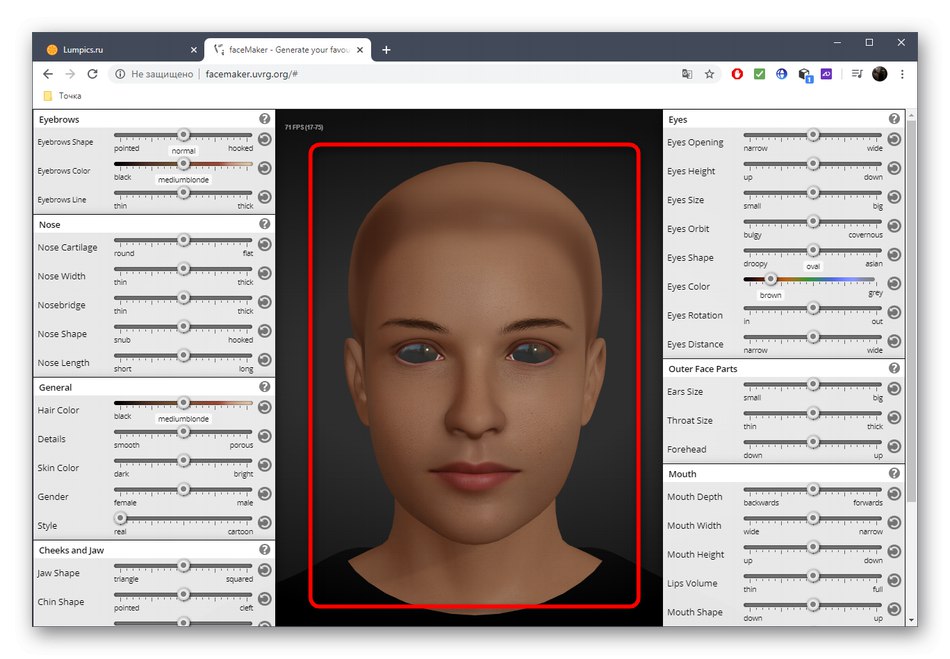This screenshot has height=659, width=950.
Task: Open help for the Nose section
Action: 264,224
